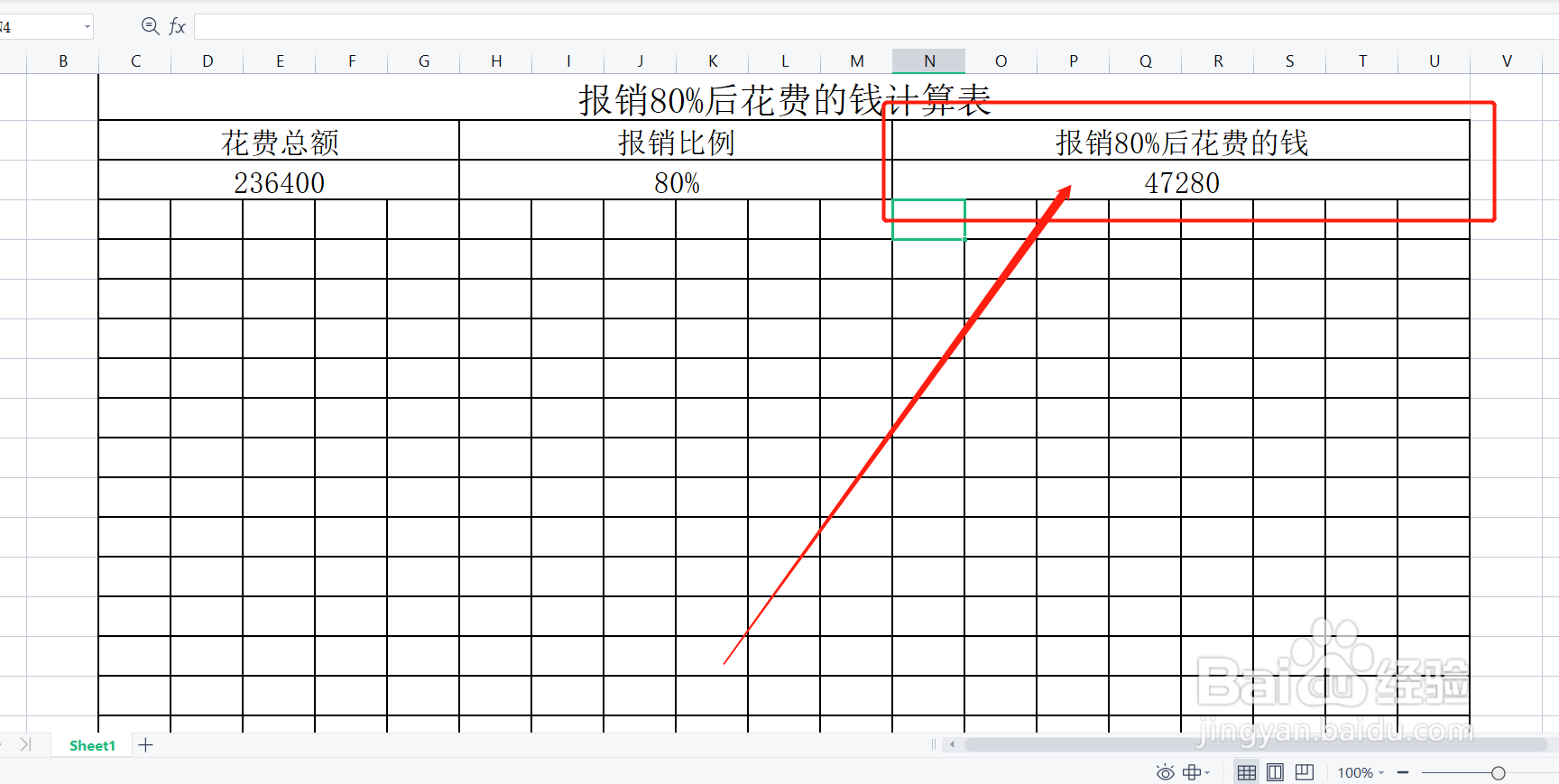Select column D header

point(208,61)
